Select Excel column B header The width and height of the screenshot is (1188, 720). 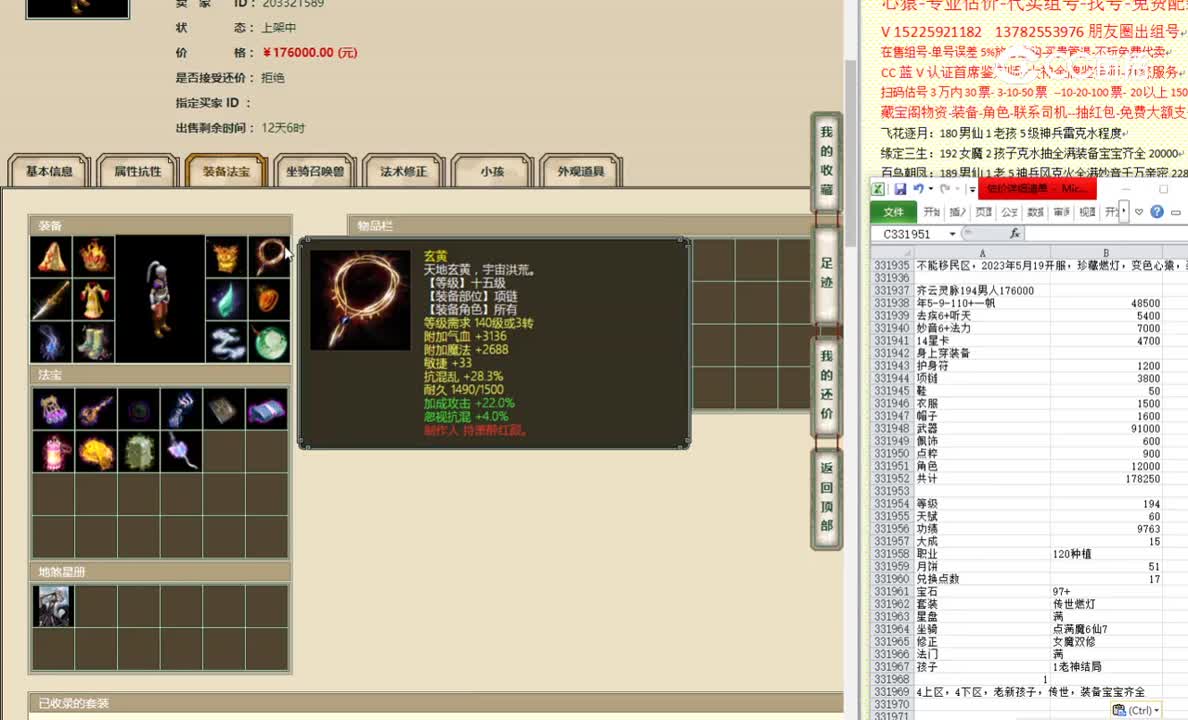pos(1106,252)
